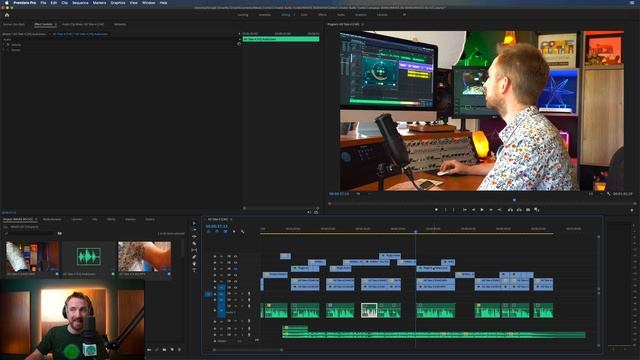Hide the topmost video track with its eye icon

point(236,257)
